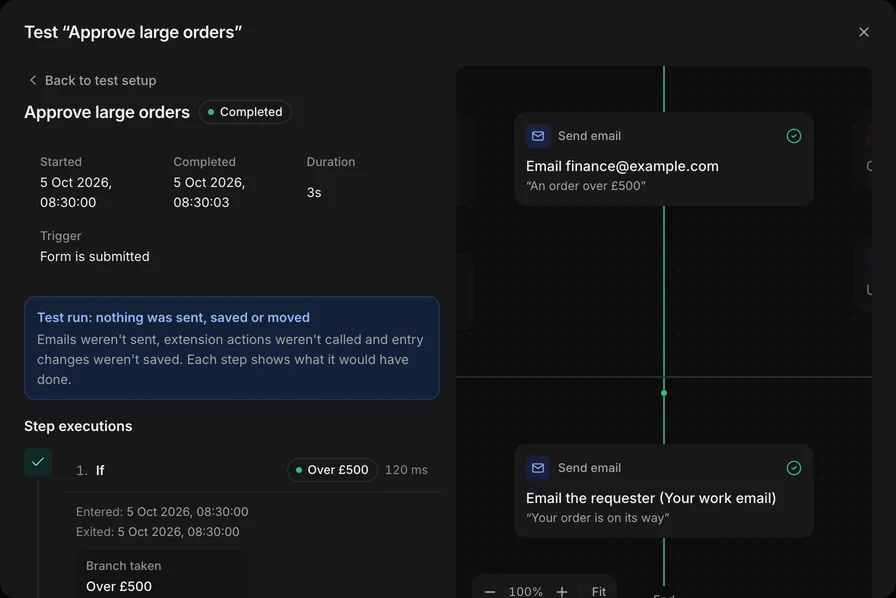Click the "Over £500" branch badge
The height and width of the screenshot is (598, 896).
[332, 470]
